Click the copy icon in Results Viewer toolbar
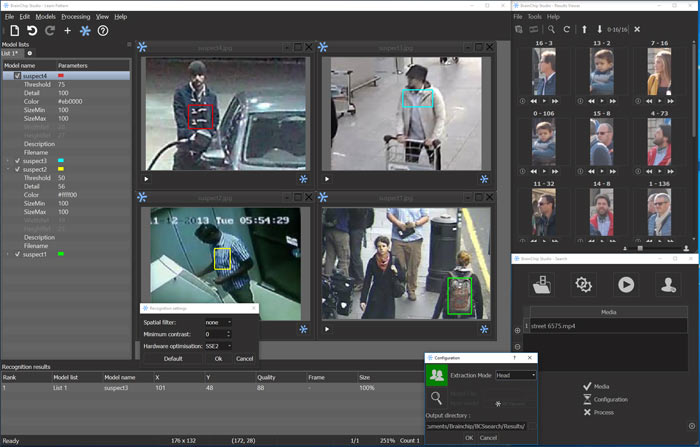Screen dimensions: 700x447 coord(519,29)
